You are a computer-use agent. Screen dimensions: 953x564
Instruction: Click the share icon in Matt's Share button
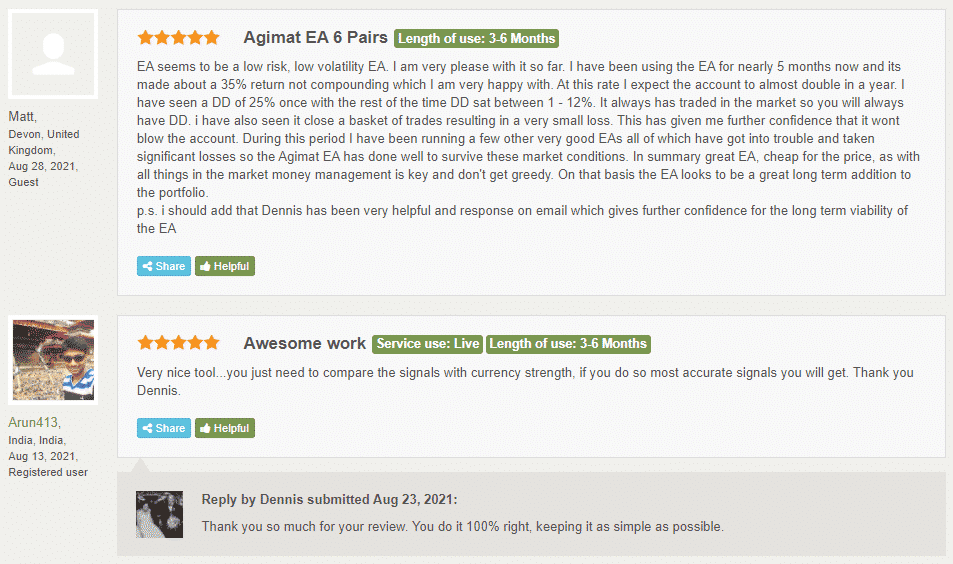pos(147,266)
